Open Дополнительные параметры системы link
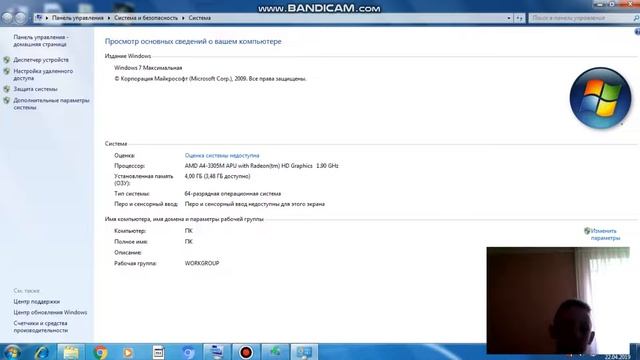640x360 pixels. (x=51, y=104)
